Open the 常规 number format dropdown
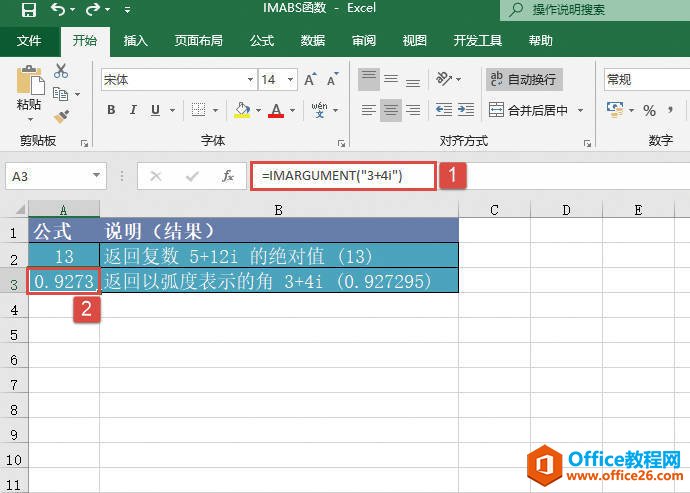690x493 pixels. click(x=647, y=80)
